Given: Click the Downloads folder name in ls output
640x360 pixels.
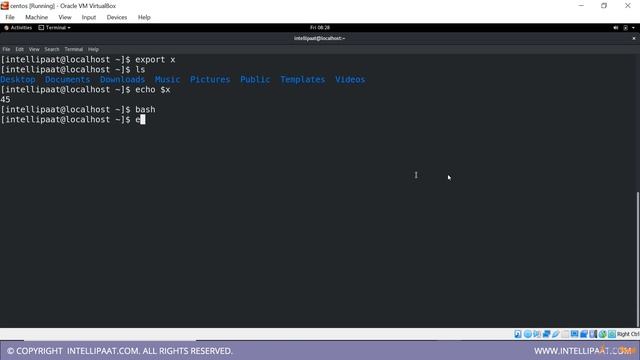Looking at the screenshot, I should coord(122,80).
